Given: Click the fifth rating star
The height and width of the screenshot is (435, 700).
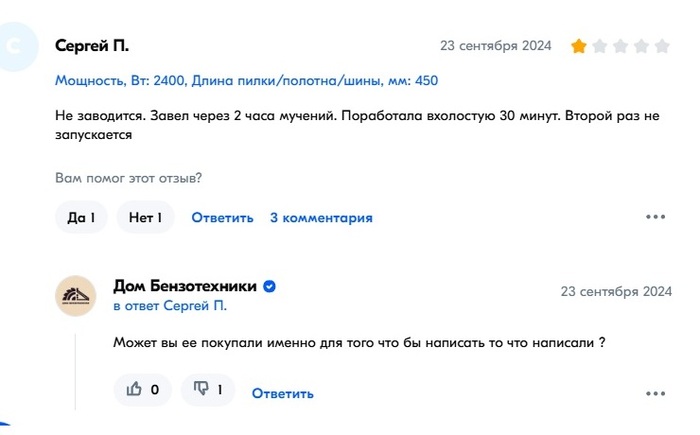Looking at the screenshot, I should coord(664,46).
